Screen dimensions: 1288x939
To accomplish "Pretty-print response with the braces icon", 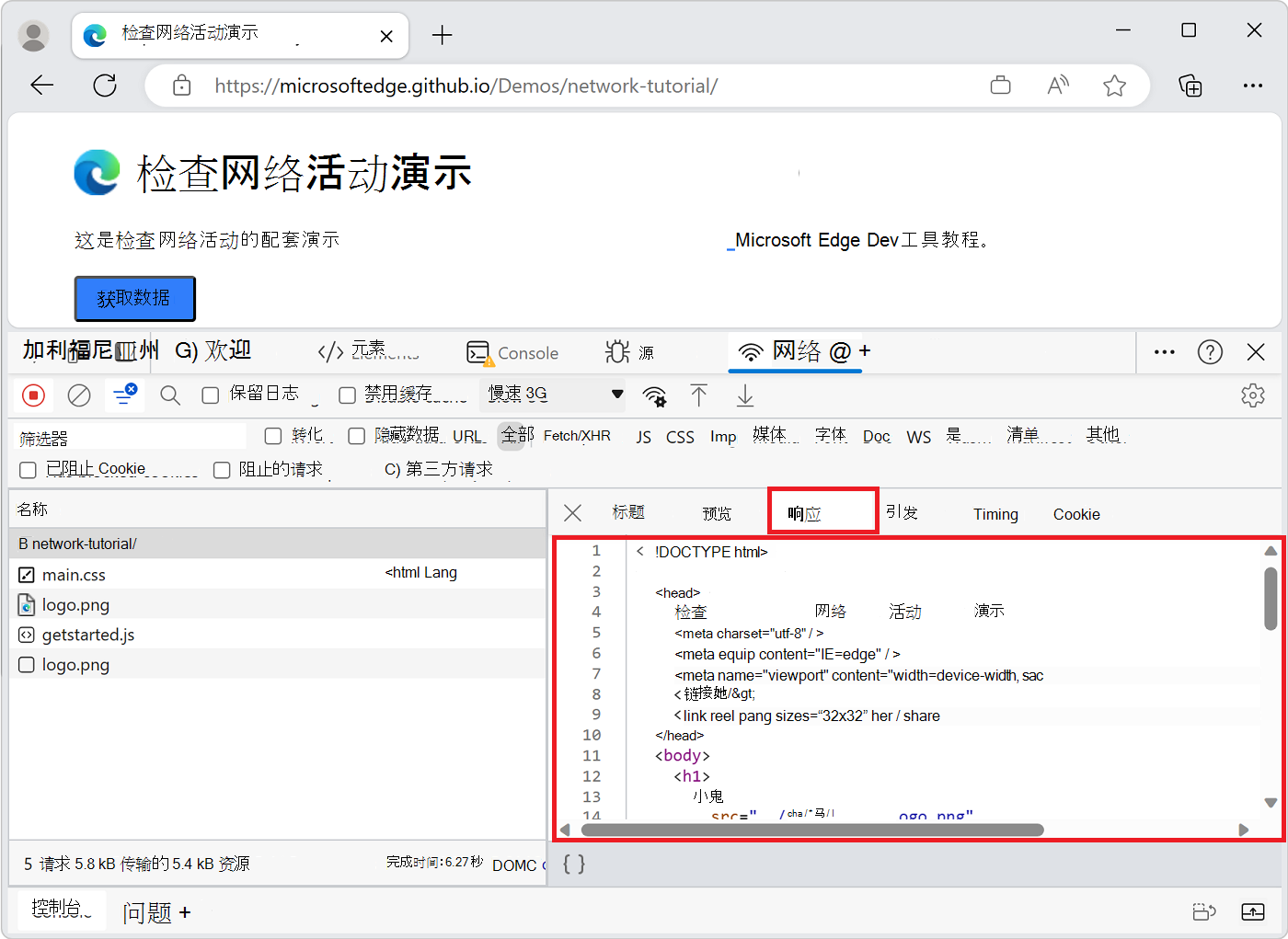I will pyautogui.click(x=574, y=864).
